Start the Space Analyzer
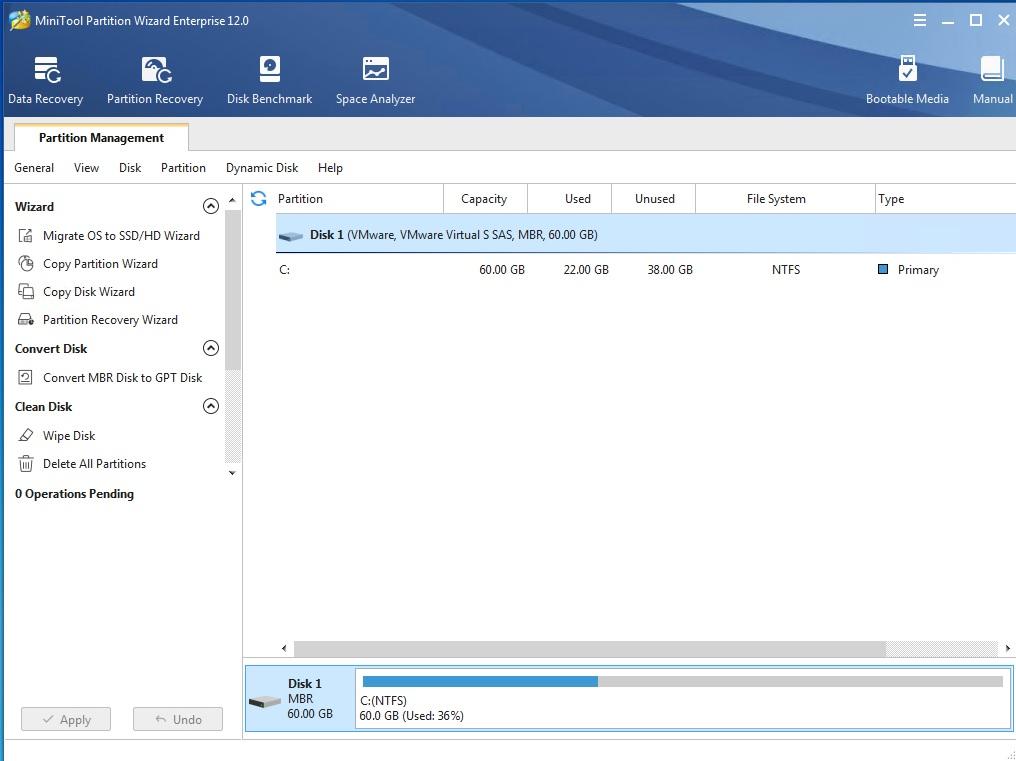Viewport: 1016px width, 761px height. pyautogui.click(x=375, y=80)
